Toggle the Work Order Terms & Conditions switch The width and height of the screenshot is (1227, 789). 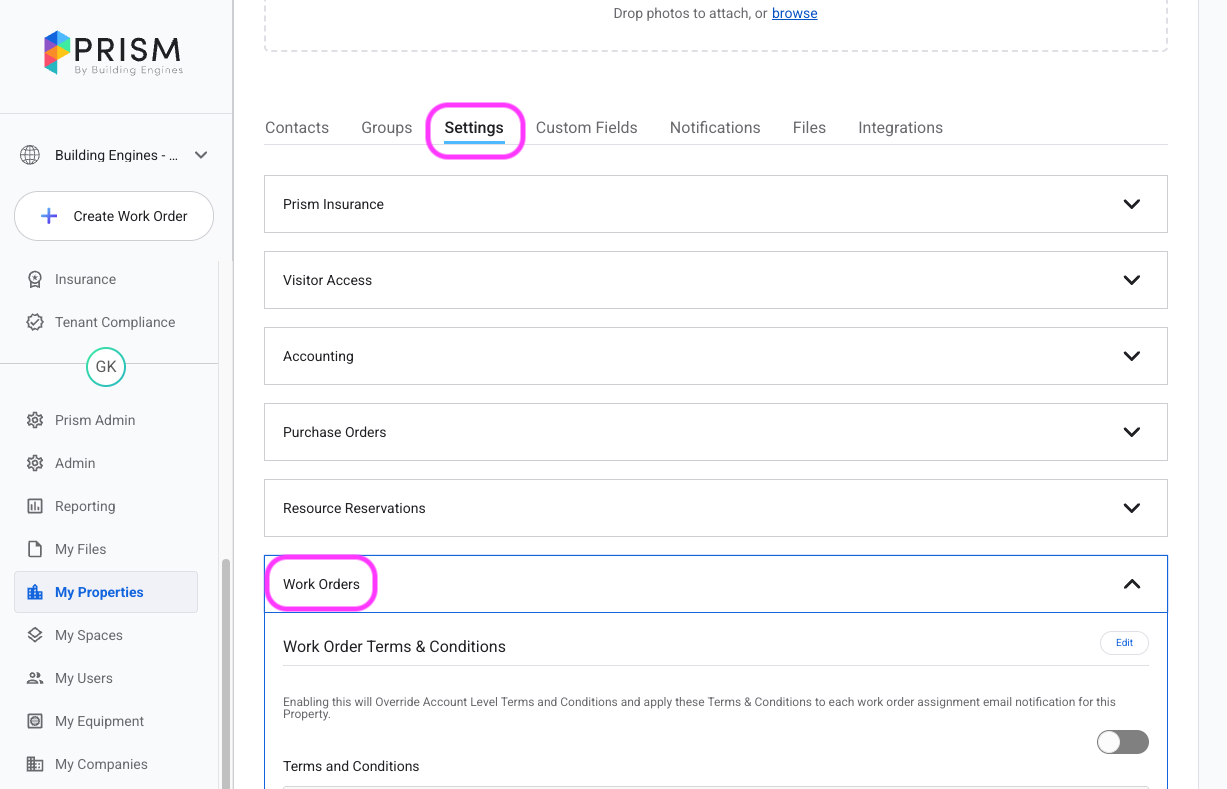pos(1122,742)
